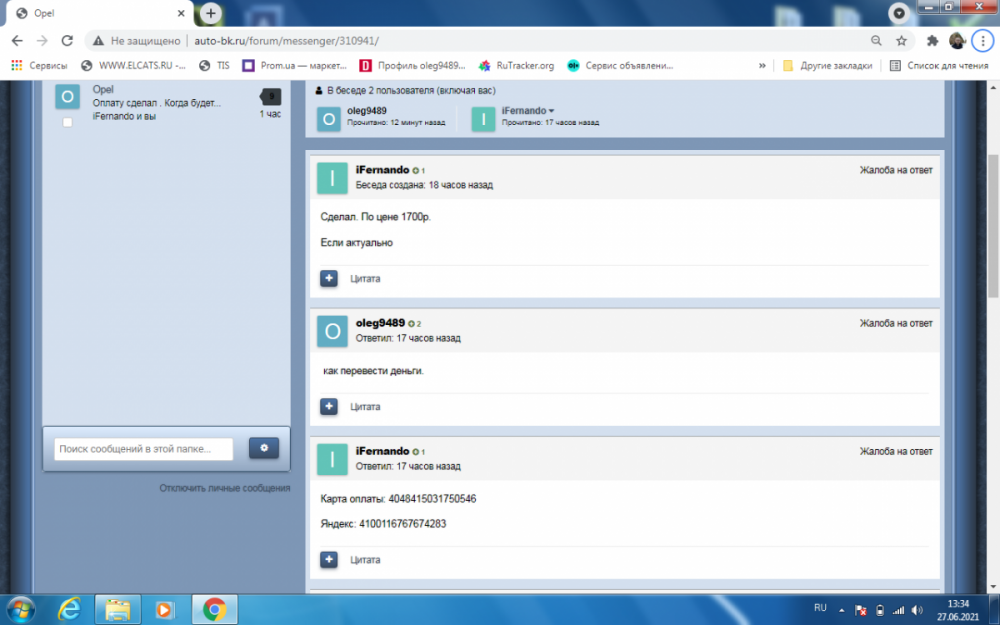Quote the Сделал. По цене 1700р message
Screen dimensions: 1000x625
click(365, 279)
